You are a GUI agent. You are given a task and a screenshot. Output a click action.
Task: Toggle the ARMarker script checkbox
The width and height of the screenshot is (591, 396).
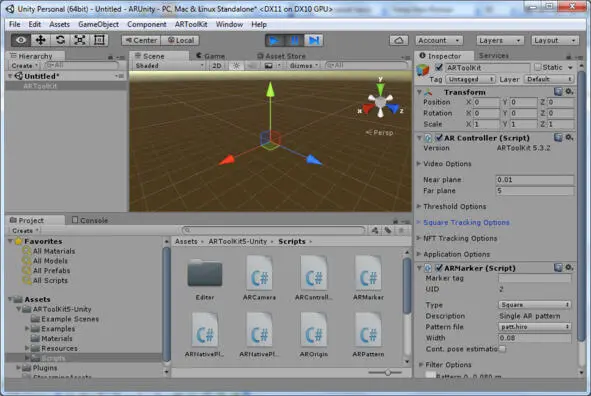pos(439,268)
